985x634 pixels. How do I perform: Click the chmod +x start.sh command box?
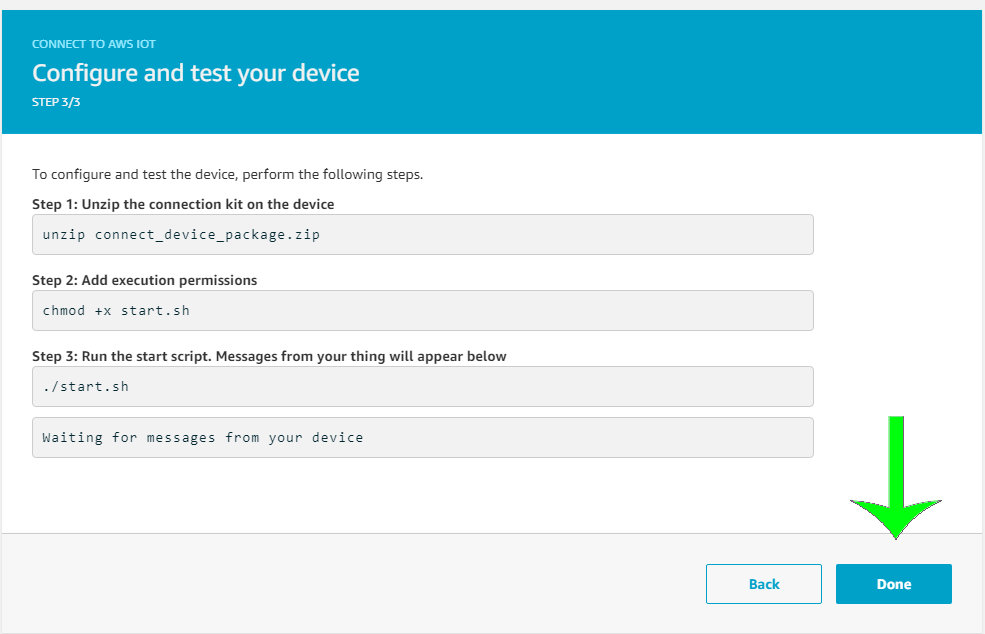(x=422, y=310)
